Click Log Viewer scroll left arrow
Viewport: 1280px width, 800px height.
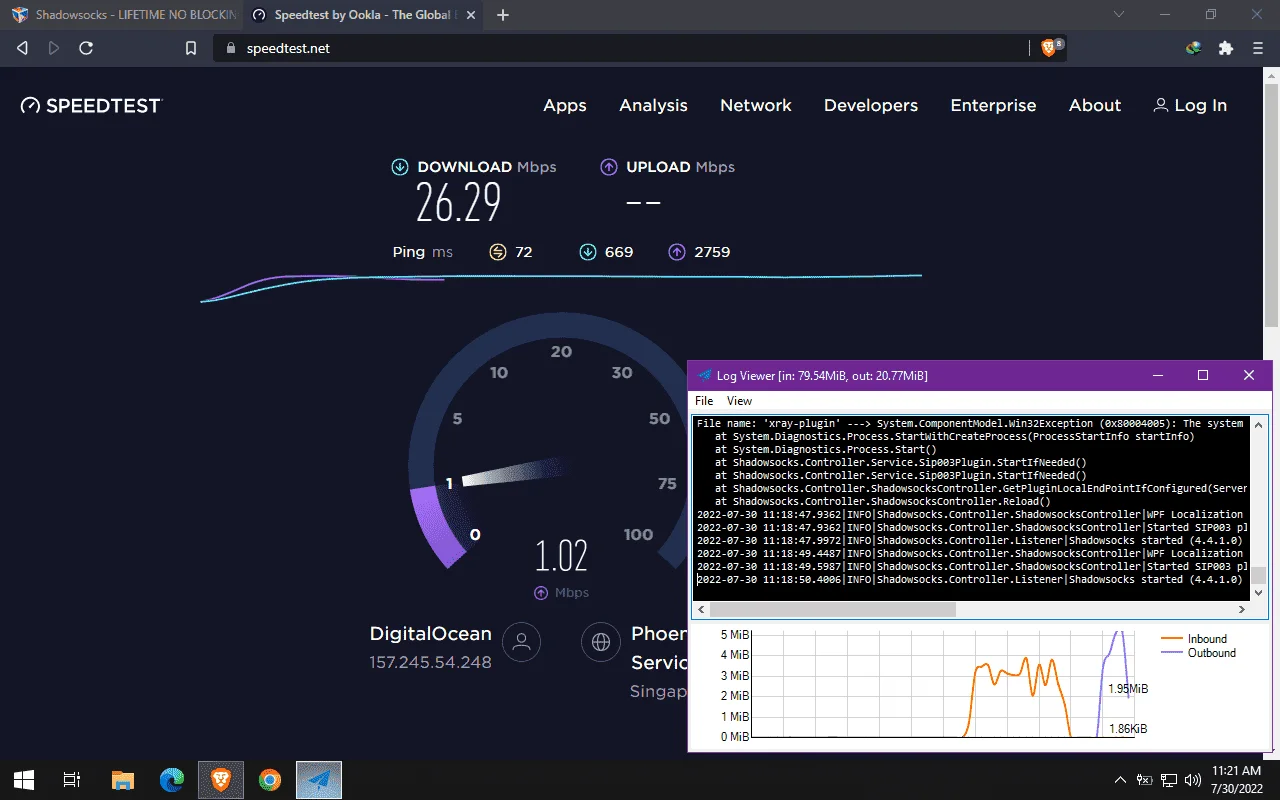(700, 609)
